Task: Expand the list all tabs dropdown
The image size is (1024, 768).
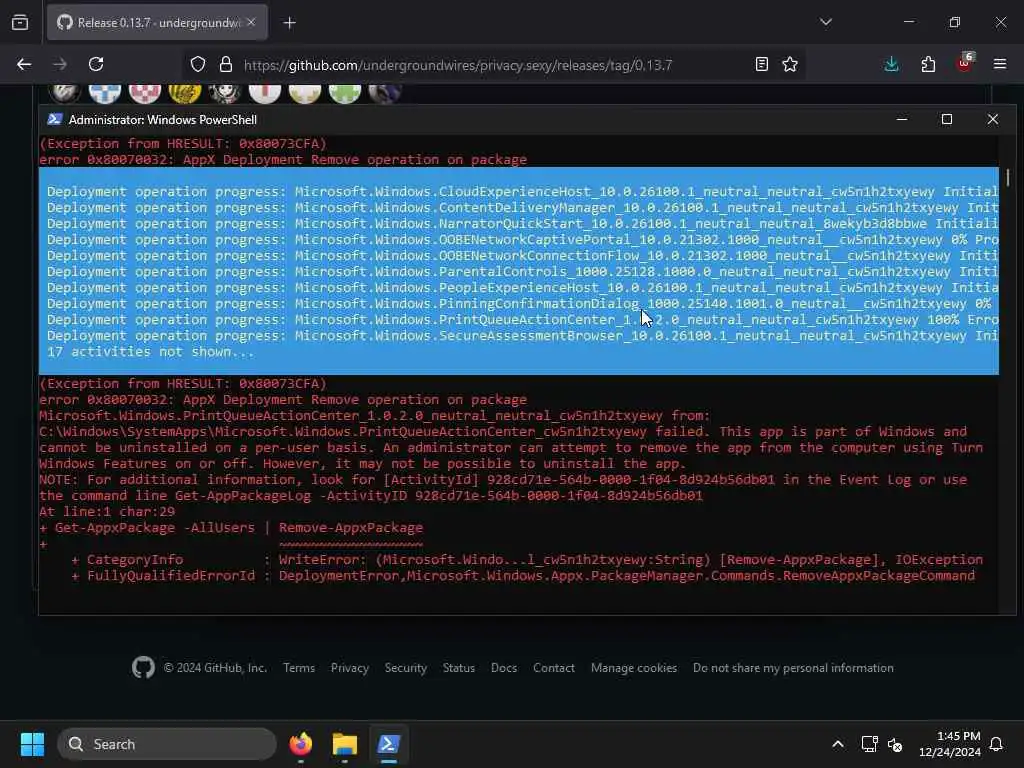Action: [x=825, y=22]
